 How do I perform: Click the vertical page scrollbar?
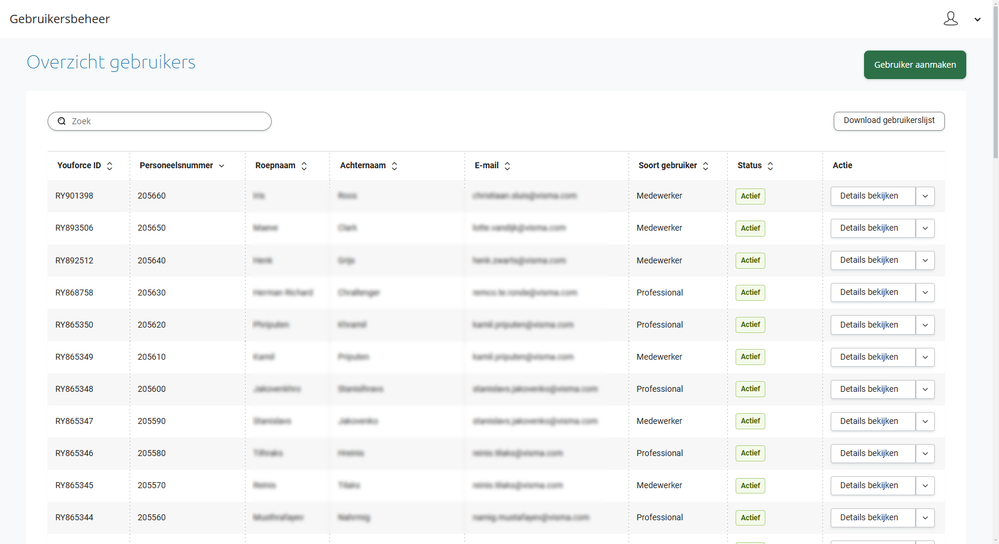click(x=993, y=90)
